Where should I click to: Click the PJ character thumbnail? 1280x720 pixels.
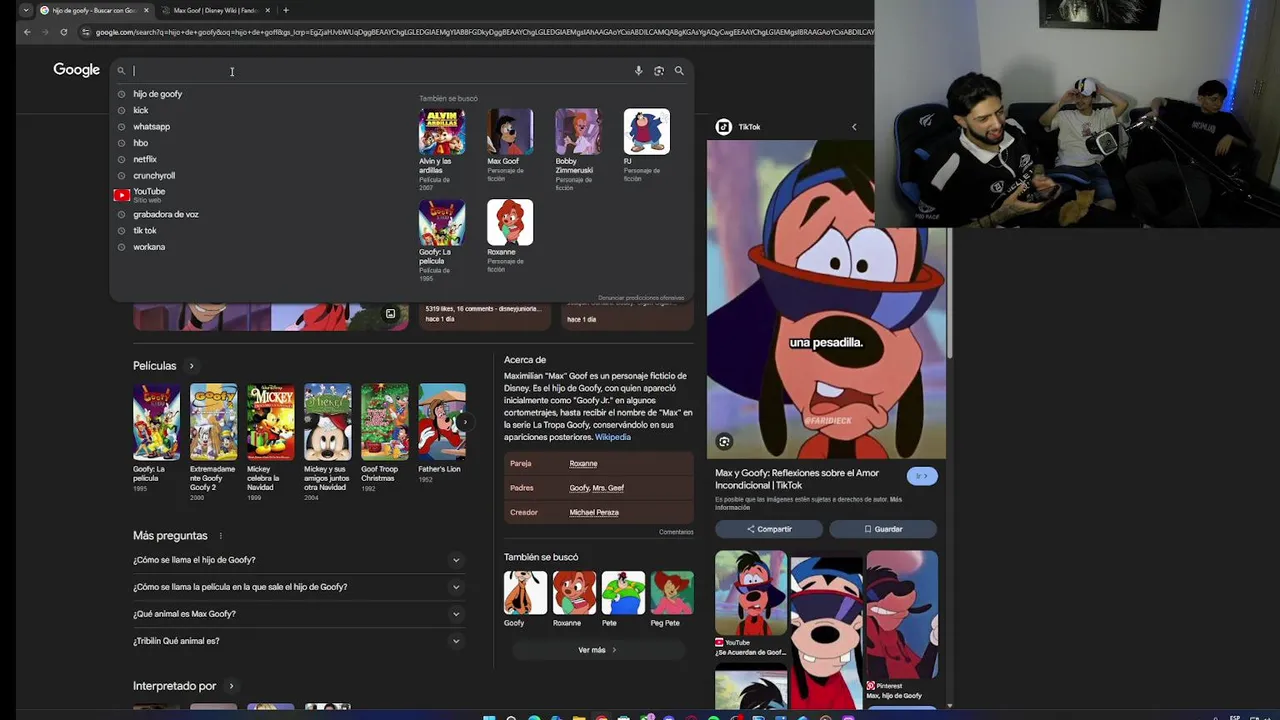pyautogui.click(x=646, y=132)
